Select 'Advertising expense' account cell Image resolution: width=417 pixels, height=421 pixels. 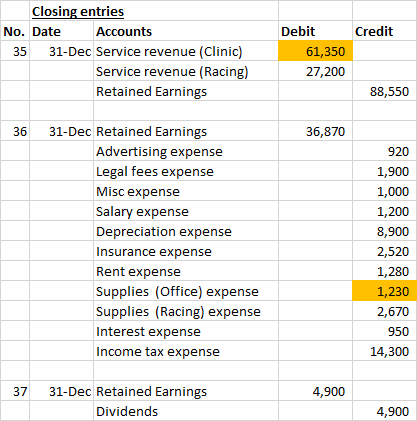coord(186,151)
